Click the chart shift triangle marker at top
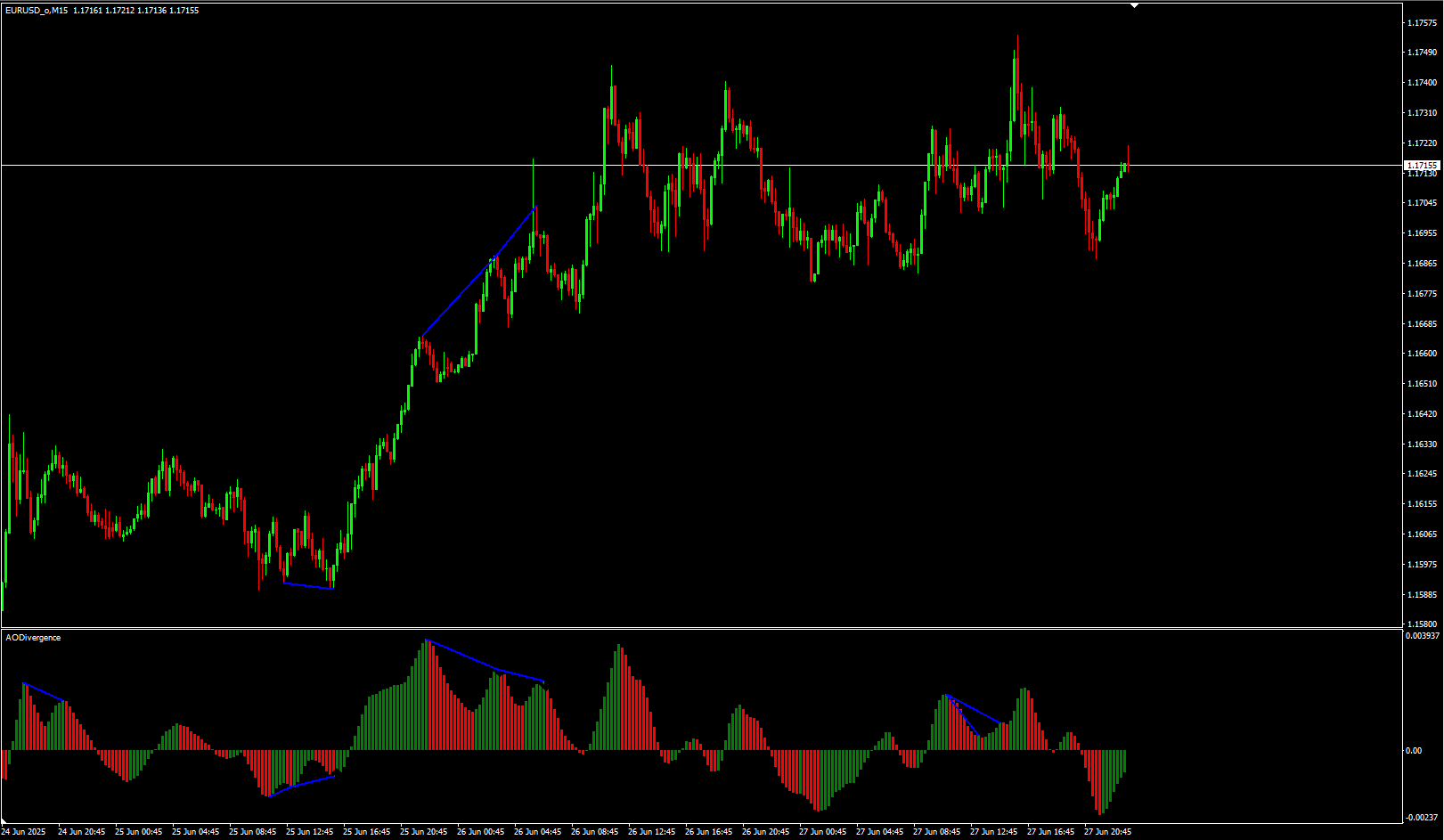This screenshot has height=840, width=1444. [x=1134, y=5]
